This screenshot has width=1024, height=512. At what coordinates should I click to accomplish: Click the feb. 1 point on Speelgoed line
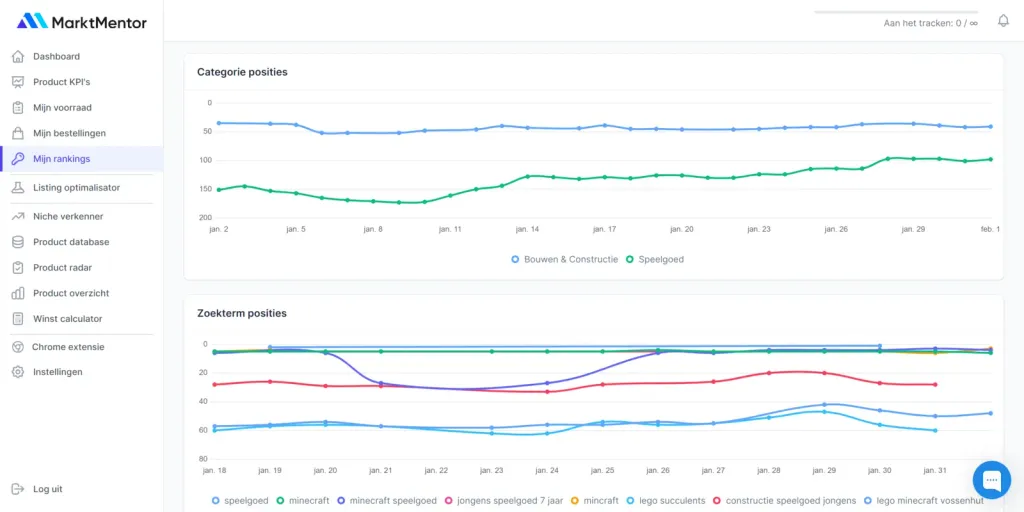[991, 159]
